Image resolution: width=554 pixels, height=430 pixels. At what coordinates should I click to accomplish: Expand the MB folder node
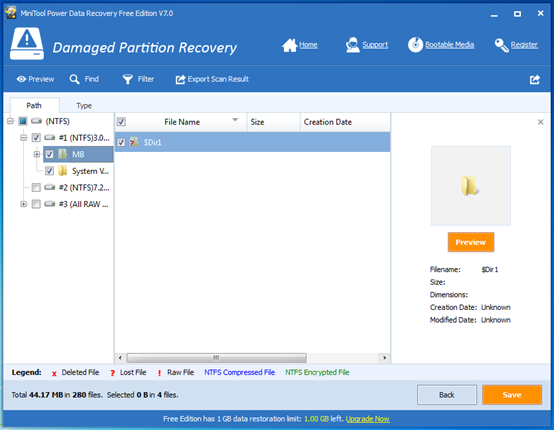coord(36,154)
